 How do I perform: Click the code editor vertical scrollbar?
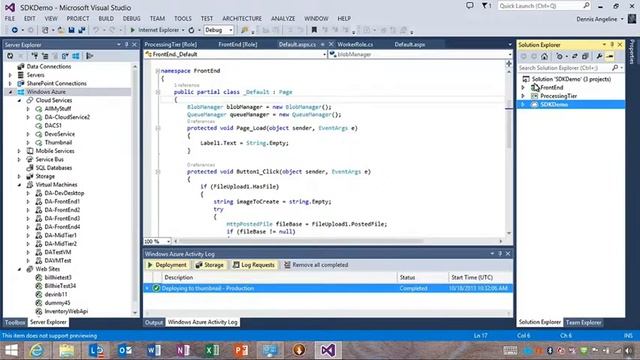(x=509, y=151)
